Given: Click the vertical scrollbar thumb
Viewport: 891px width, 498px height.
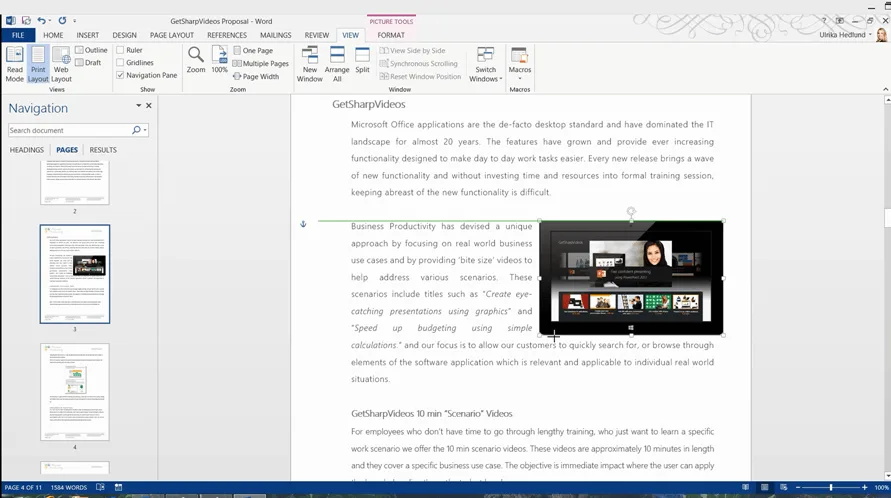Looking at the screenshot, I should [887, 218].
